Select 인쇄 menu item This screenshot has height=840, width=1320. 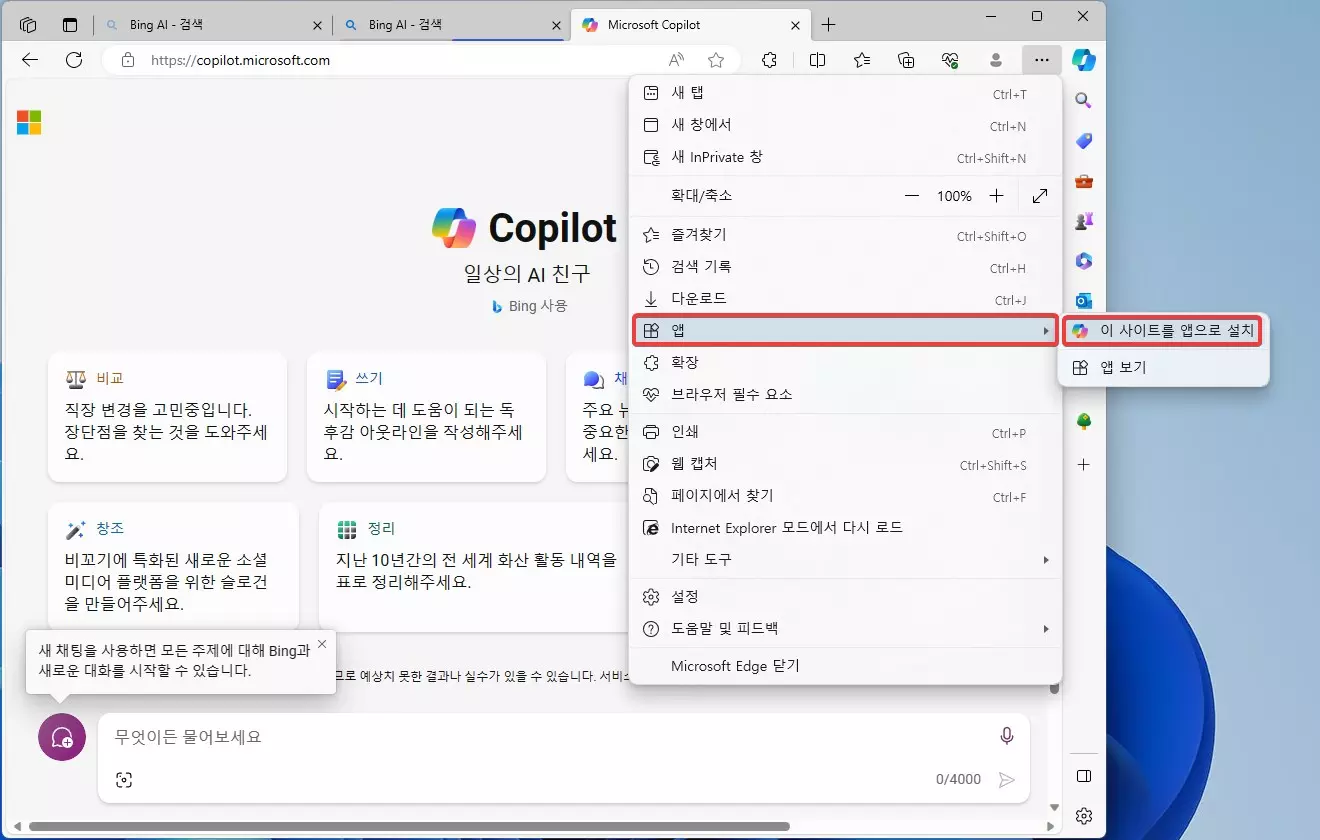coord(845,433)
